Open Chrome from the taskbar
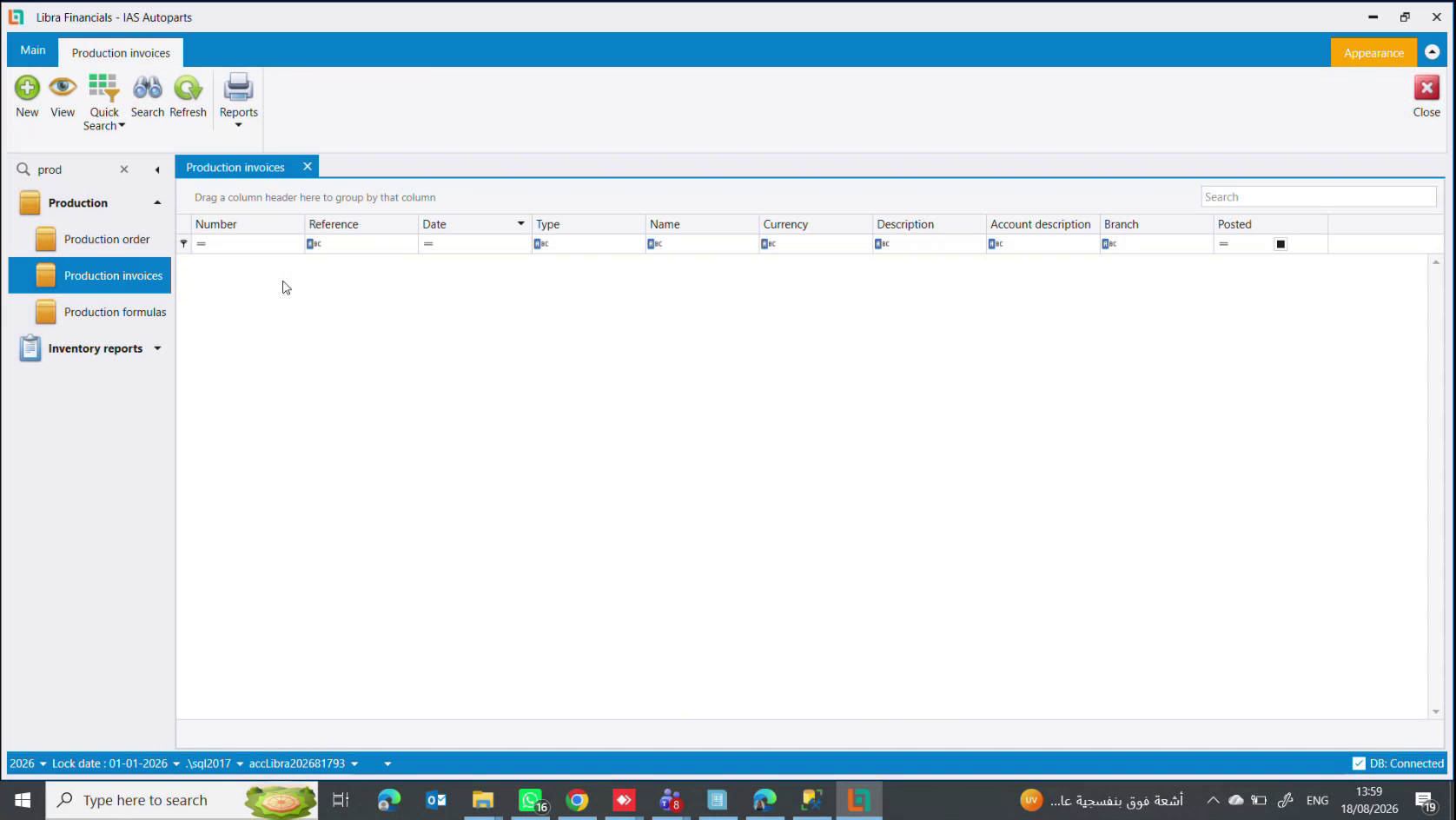Screen dimensions: 1456x820 pyautogui.click(x=577, y=800)
